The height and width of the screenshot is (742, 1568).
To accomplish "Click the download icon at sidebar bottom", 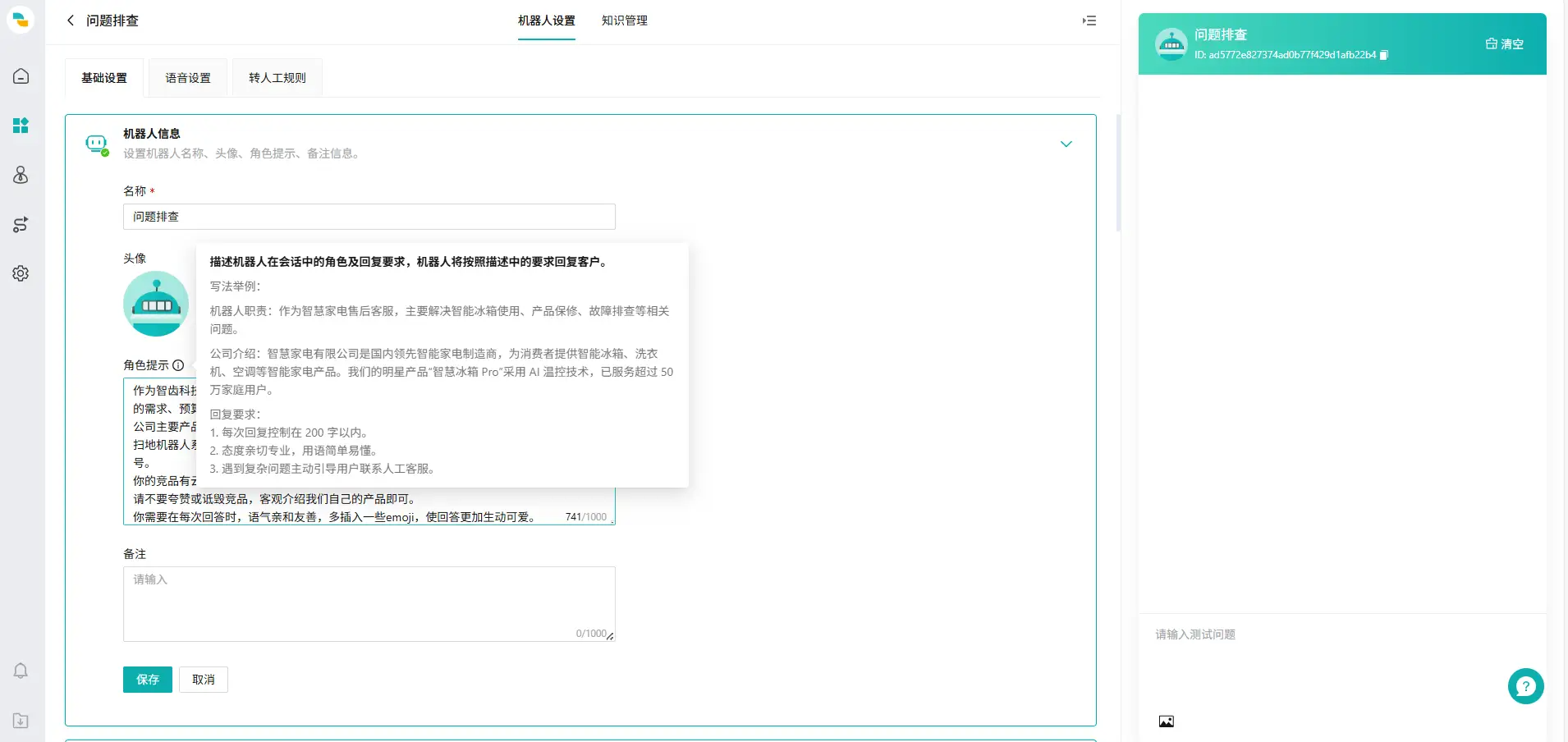I will point(21,721).
